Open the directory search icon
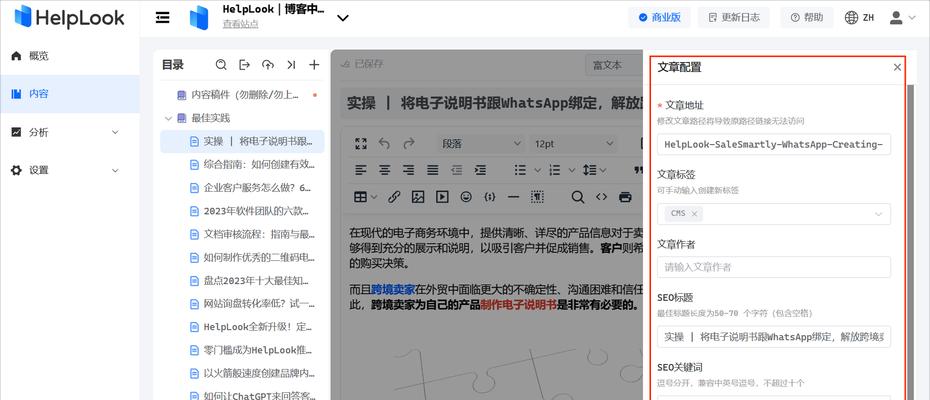The height and width of the screenshot is (400, 930). coord(221,65)
